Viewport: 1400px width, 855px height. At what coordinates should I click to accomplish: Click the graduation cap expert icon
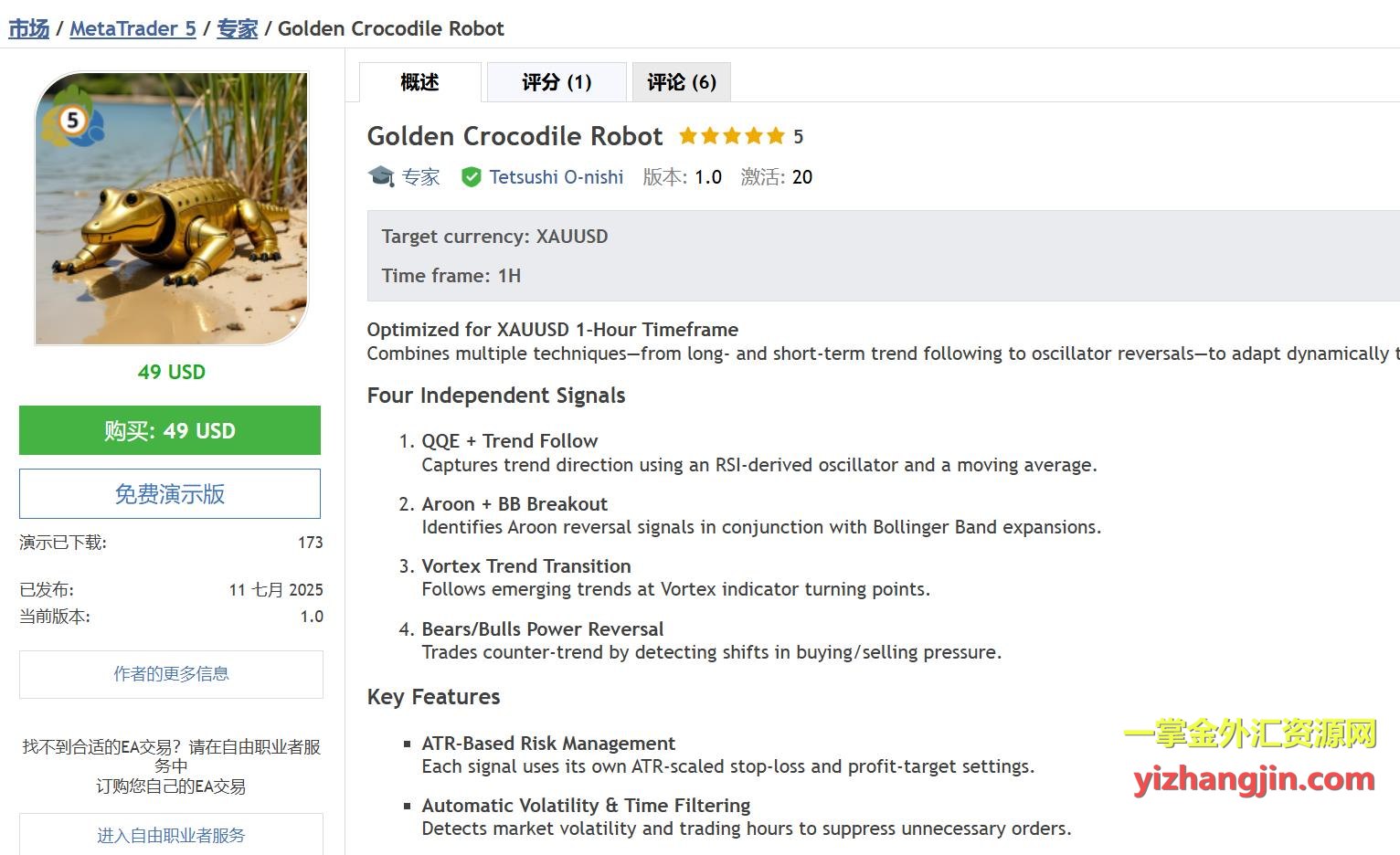[380, 176]
